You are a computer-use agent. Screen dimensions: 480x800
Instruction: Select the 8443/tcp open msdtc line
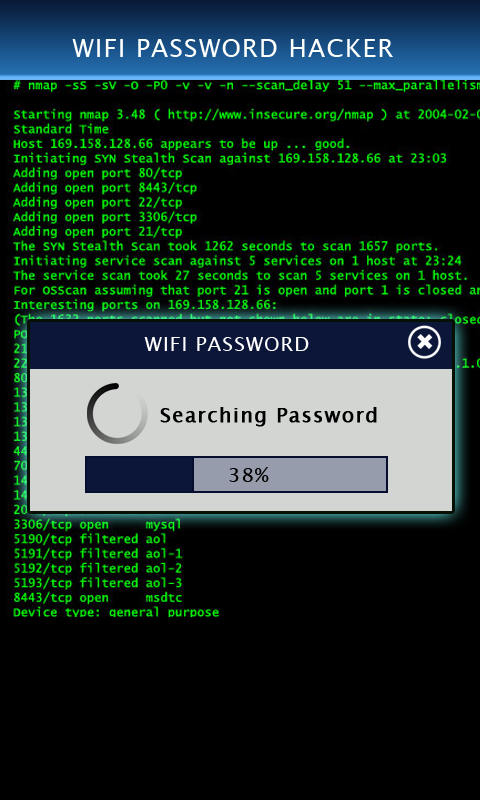97,598
